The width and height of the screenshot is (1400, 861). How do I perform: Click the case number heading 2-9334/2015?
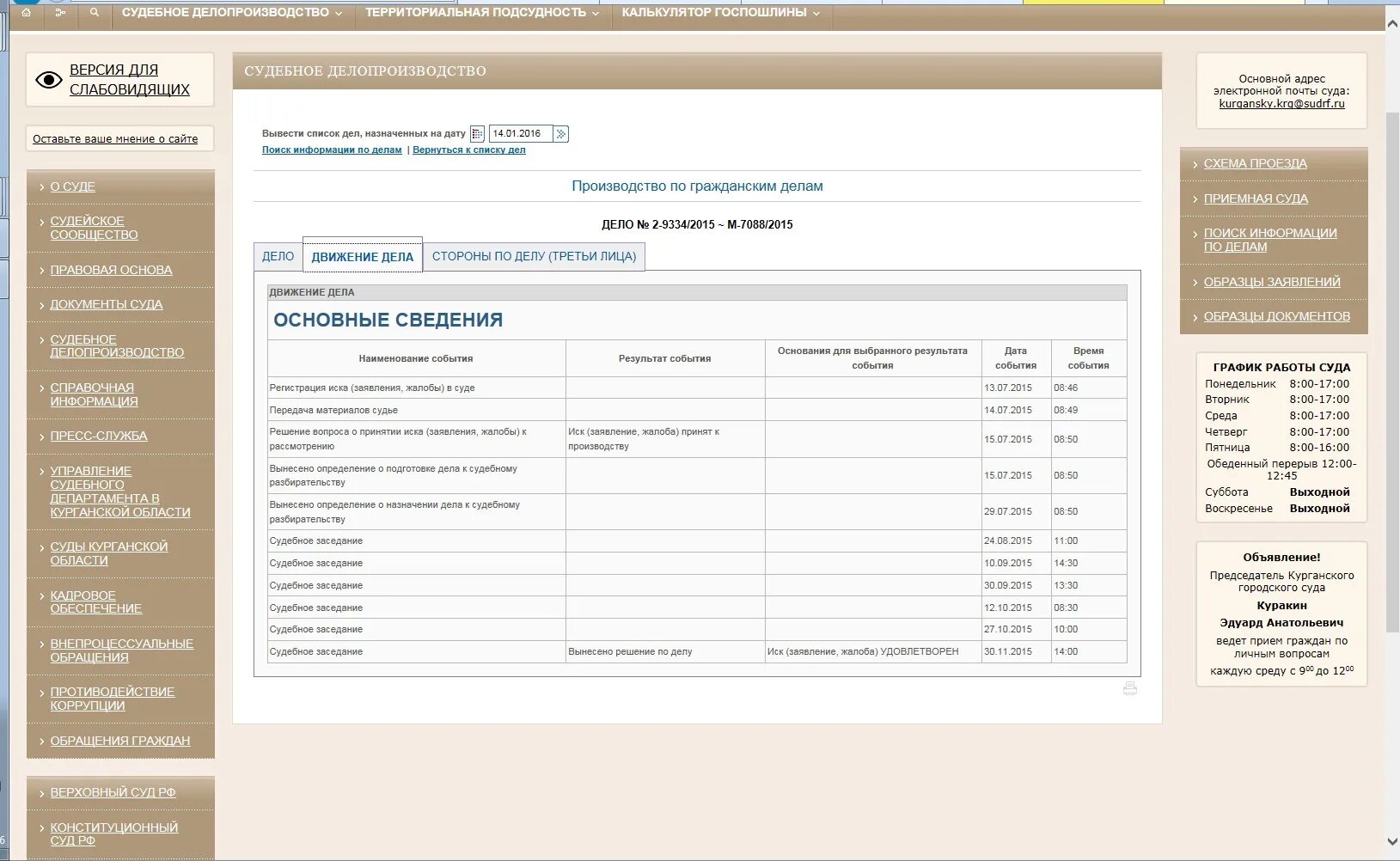[x=697, y=224]
